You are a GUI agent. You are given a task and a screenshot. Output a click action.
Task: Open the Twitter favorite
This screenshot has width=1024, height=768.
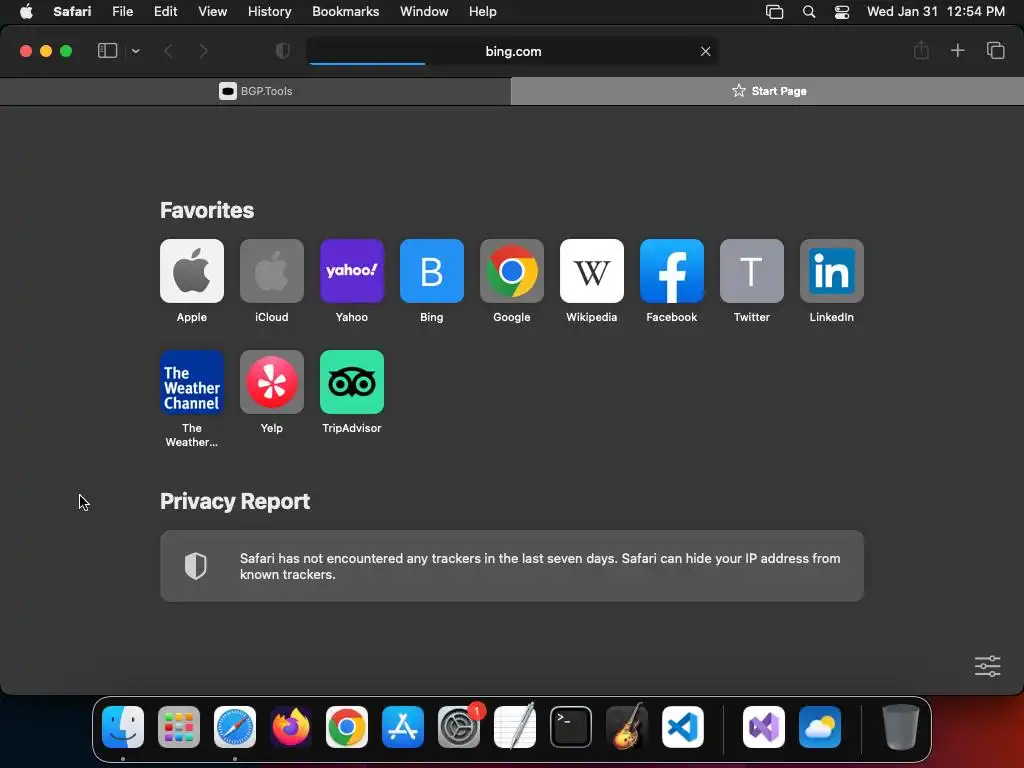click(x=752, y=271)
